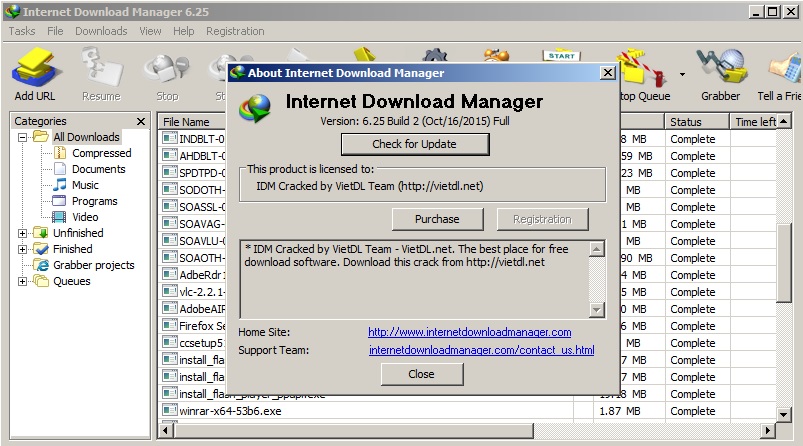
Task: Open the Stop Queue dropdown arrow
Action: (683, 75)
